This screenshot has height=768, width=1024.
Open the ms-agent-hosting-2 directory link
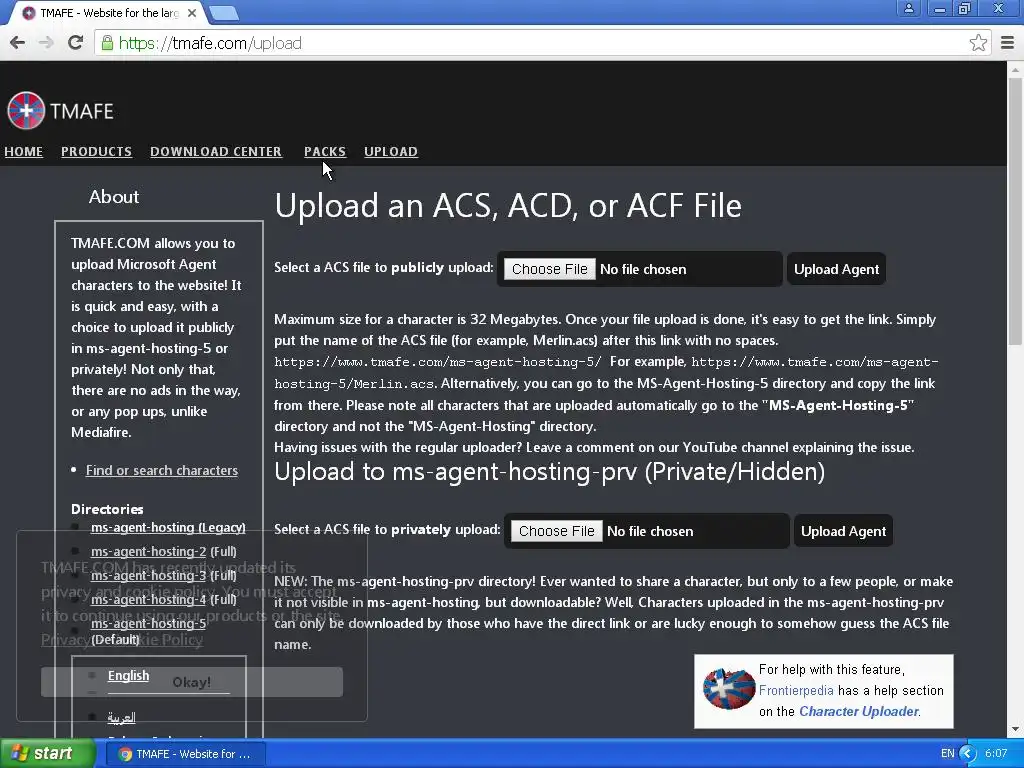point(148,552)
